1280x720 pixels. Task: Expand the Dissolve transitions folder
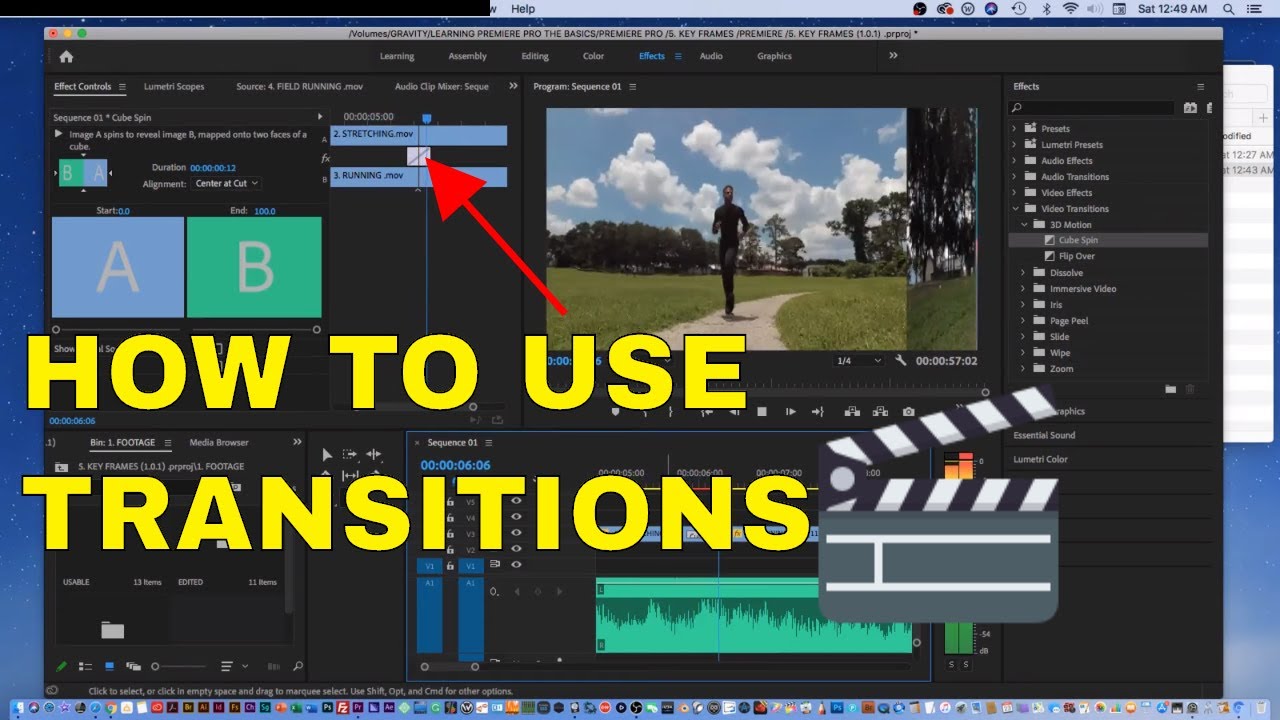(1023, 273)
